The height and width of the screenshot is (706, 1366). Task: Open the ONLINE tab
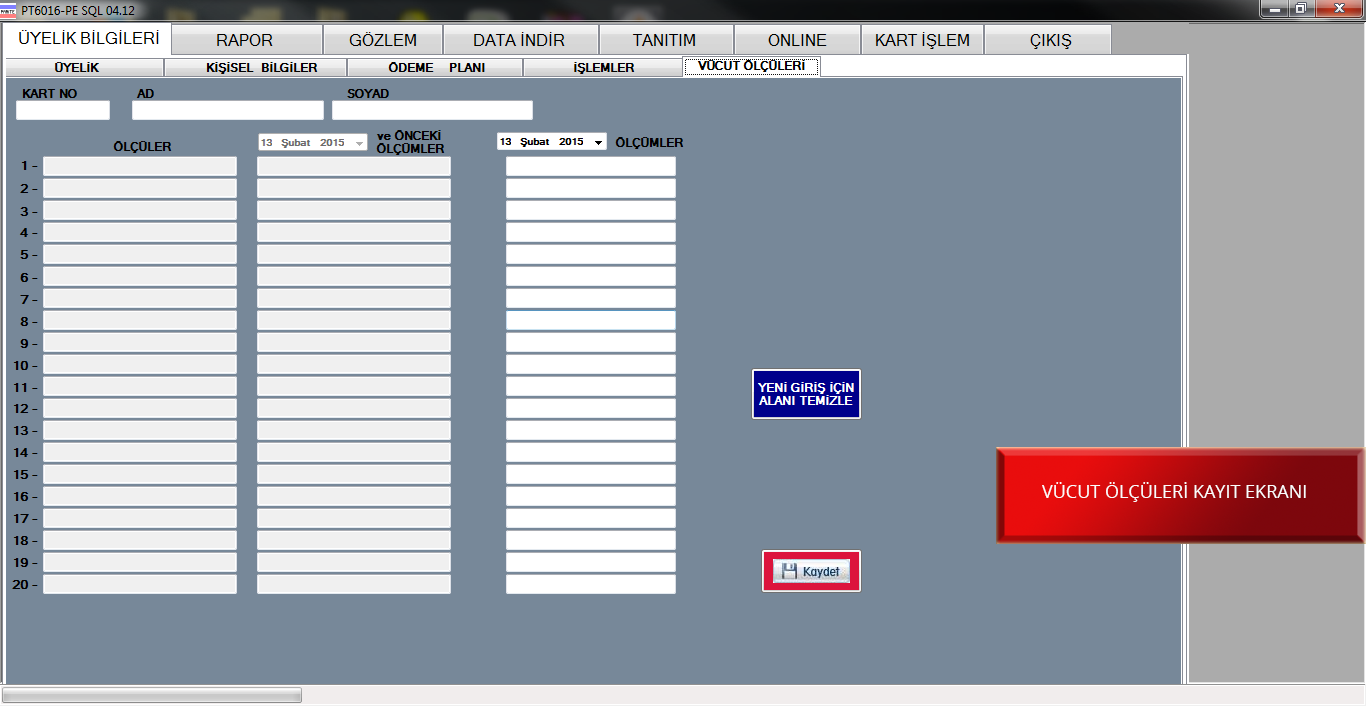(x=796, y=40)
